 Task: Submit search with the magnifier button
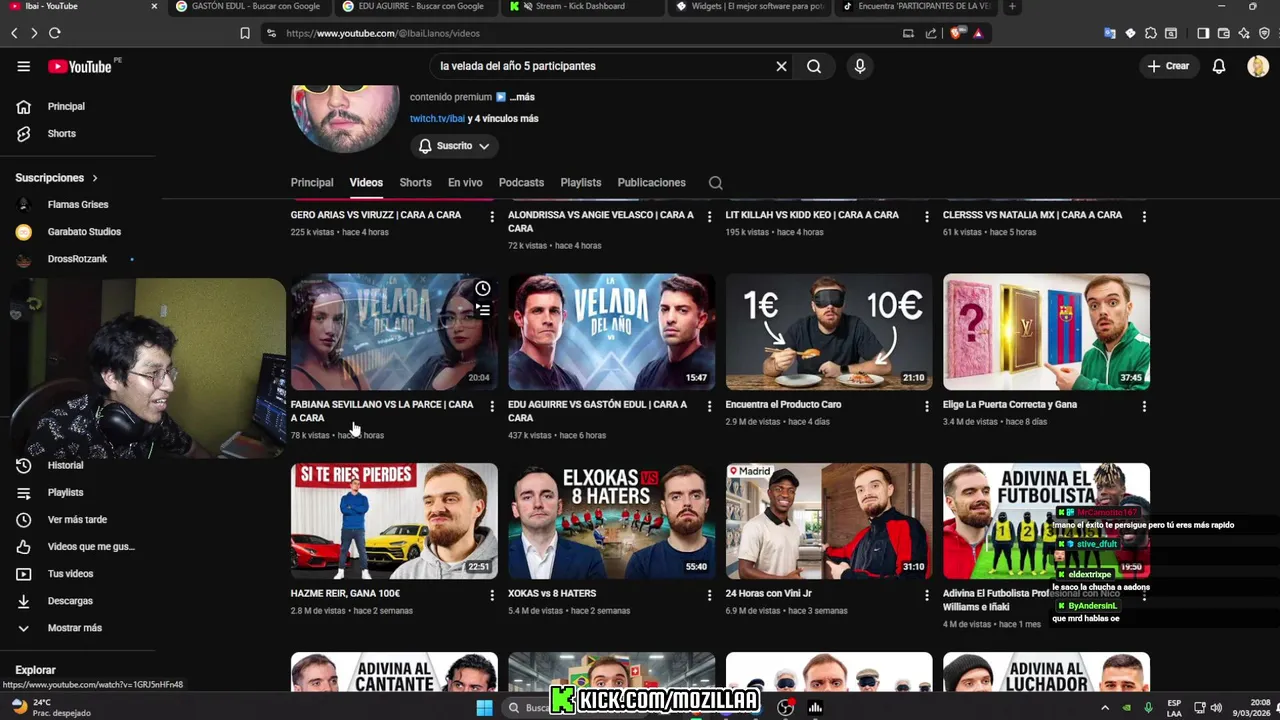tap(814, 66)
